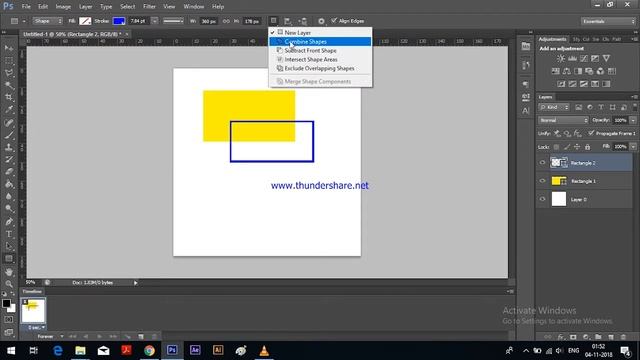Choose Intersect Shape Areas
The height and width of the screenshot is (360, 640).
[x=320, y=60]
